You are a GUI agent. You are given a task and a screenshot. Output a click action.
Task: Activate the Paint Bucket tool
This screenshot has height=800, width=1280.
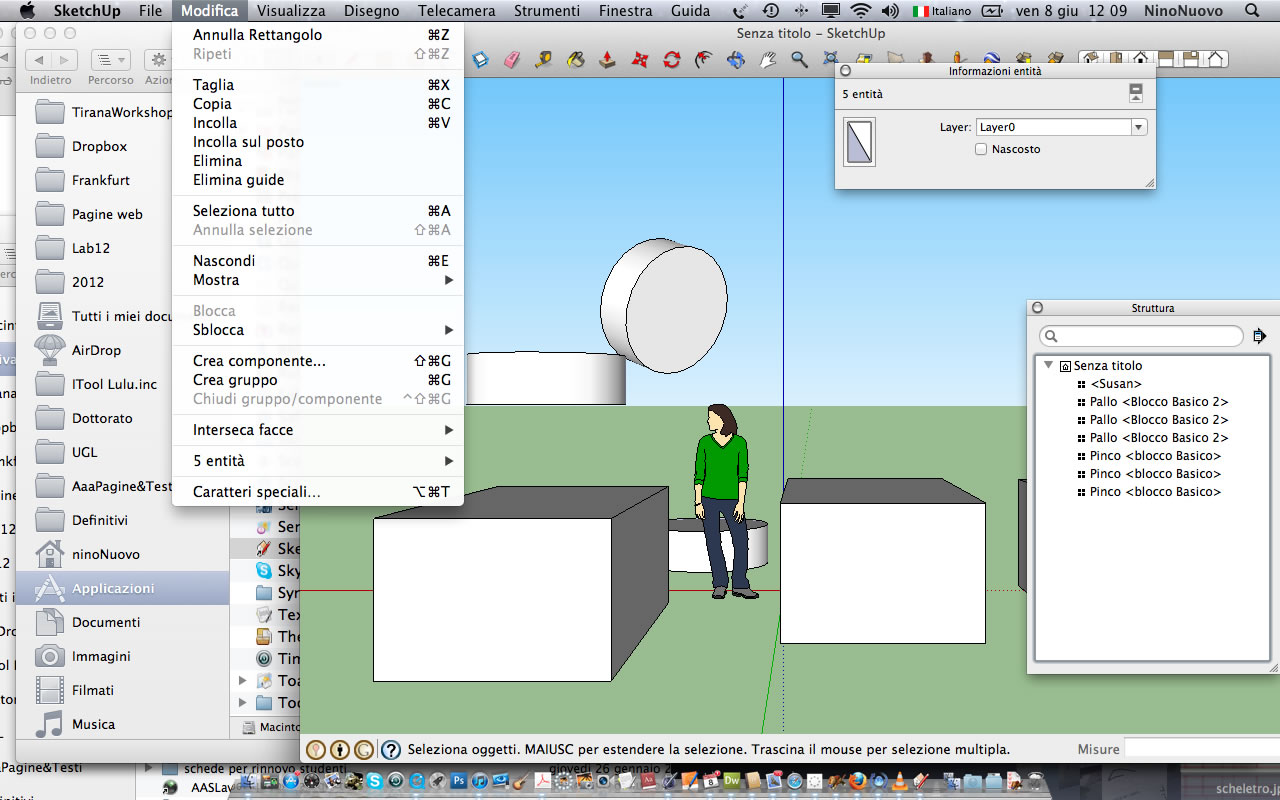[575, 60]
